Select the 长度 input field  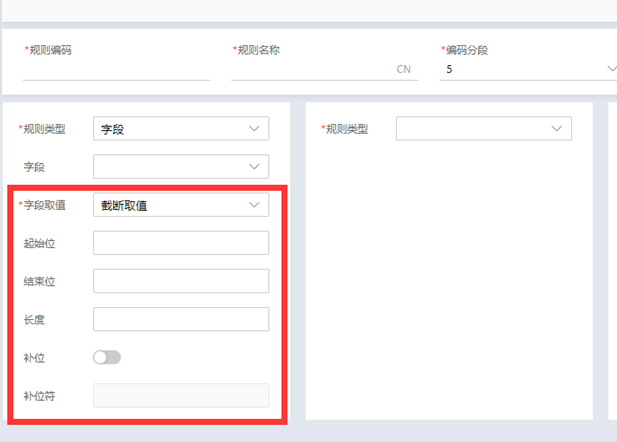(181, 319)
